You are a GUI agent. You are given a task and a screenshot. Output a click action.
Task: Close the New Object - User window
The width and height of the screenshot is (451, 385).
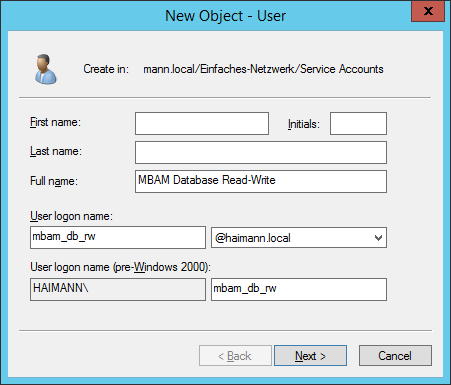[x=428, y=11]
